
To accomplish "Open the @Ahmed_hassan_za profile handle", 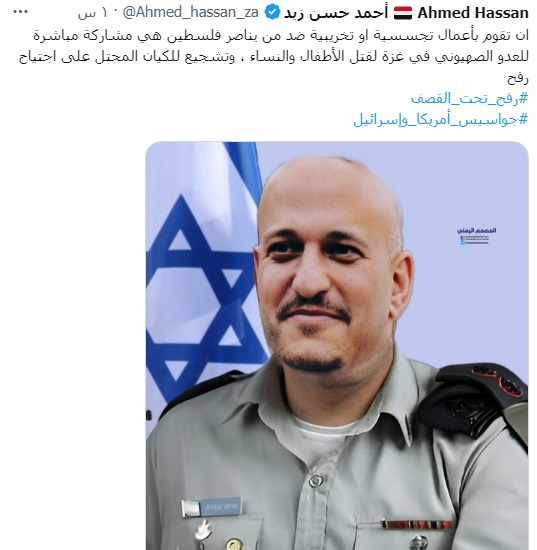I will (x=190, y=13).
